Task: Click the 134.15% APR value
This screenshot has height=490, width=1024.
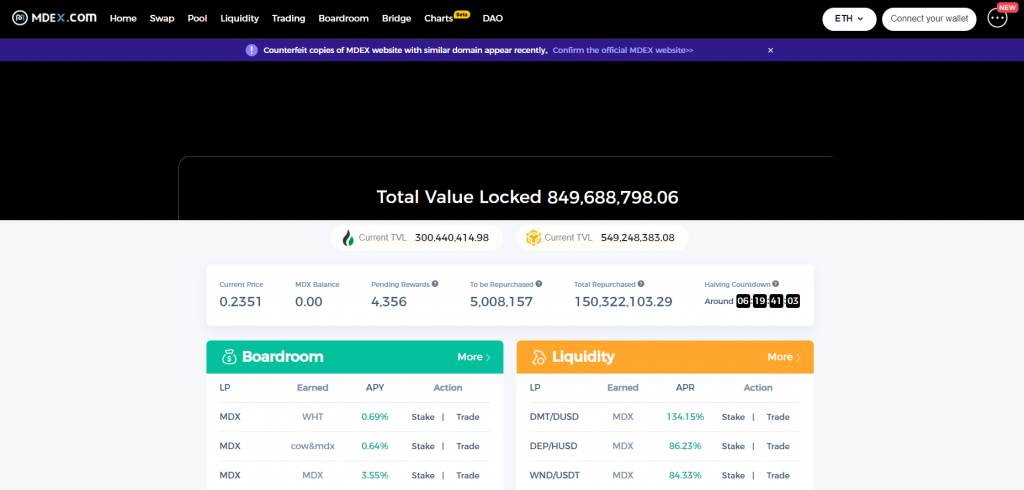Action: pos(685,417)
